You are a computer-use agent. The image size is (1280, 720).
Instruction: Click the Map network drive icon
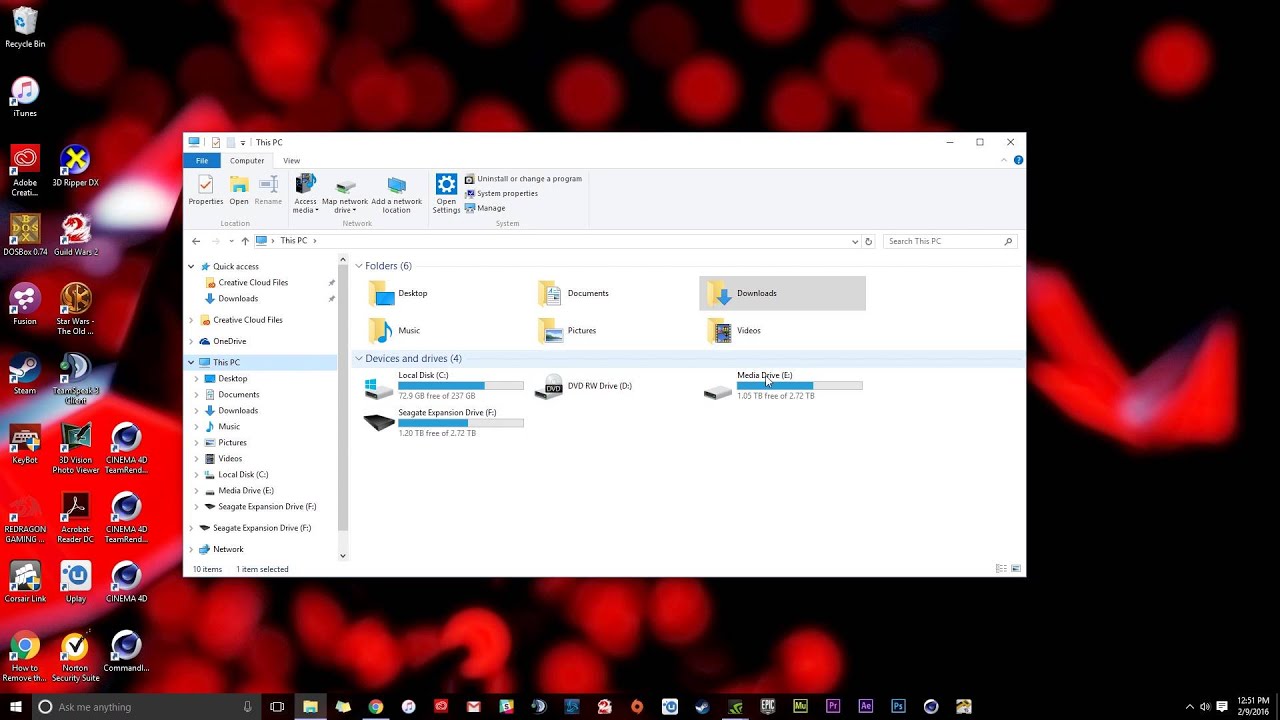(x=345, y=185)
